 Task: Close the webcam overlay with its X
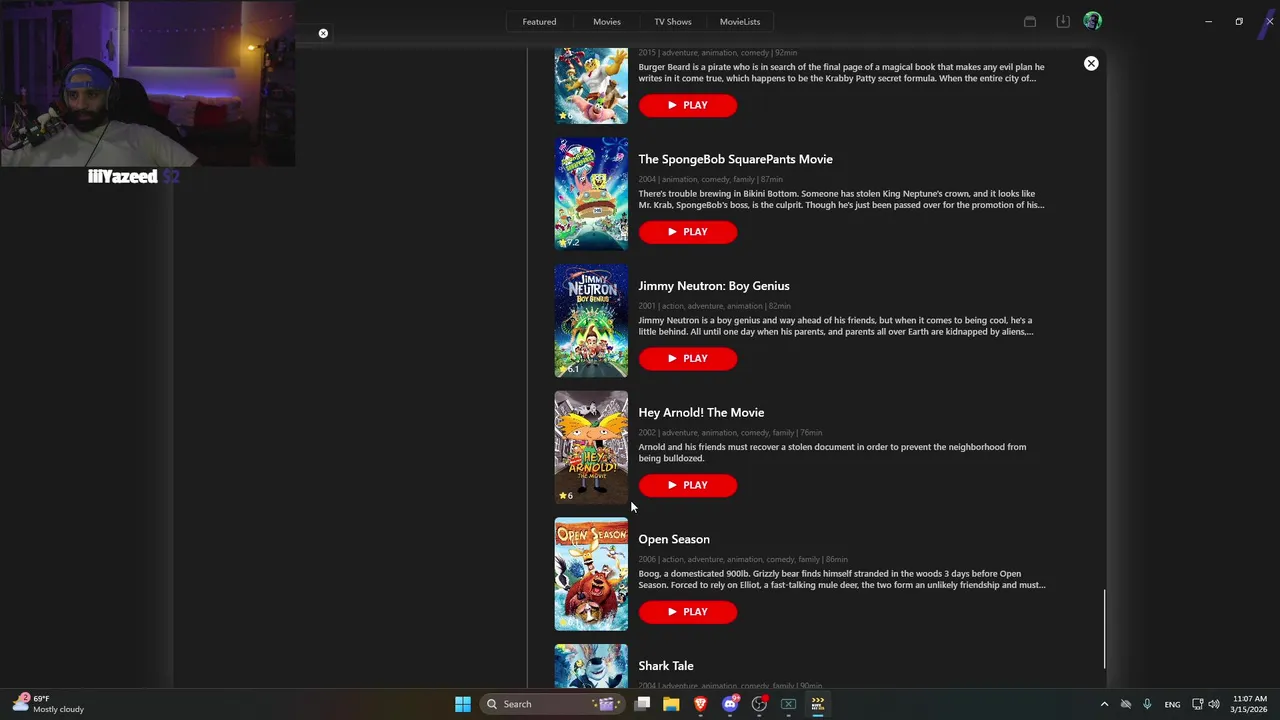coord(323,34)
